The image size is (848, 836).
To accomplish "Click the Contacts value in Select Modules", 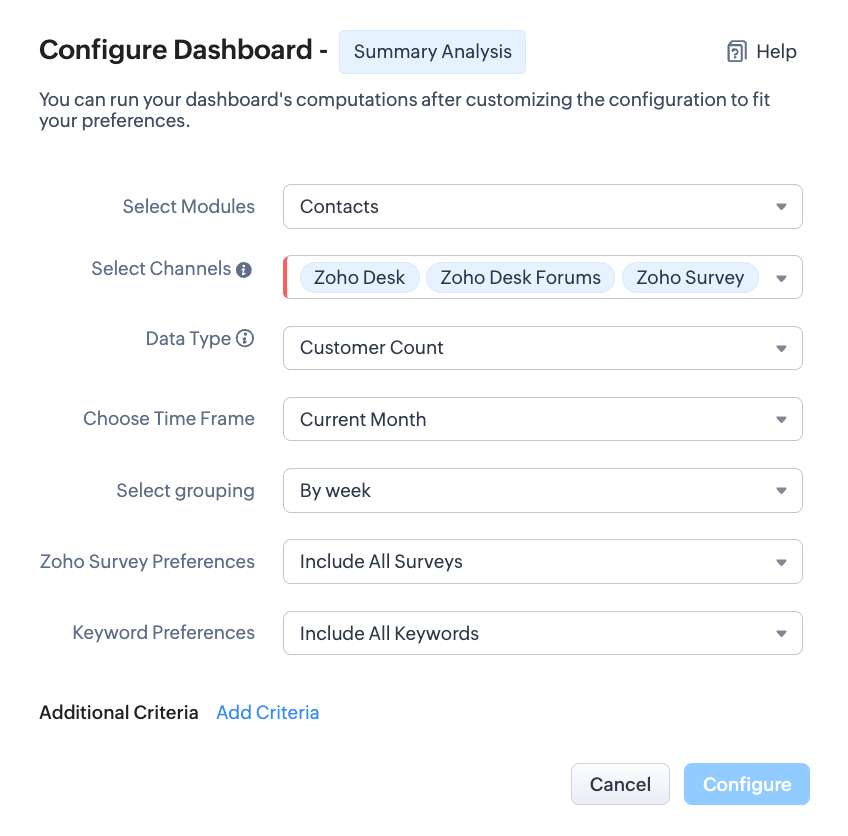I will click(x=340, y=207).
